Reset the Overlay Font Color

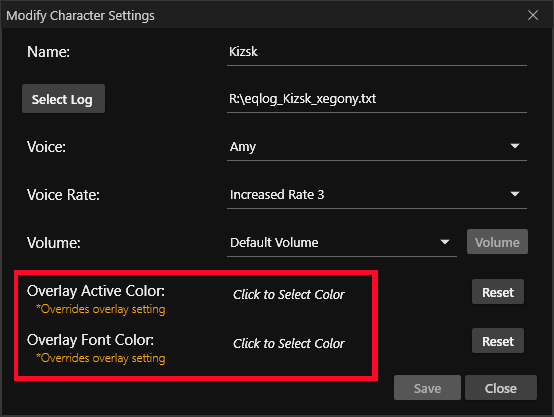coord(498,341)
